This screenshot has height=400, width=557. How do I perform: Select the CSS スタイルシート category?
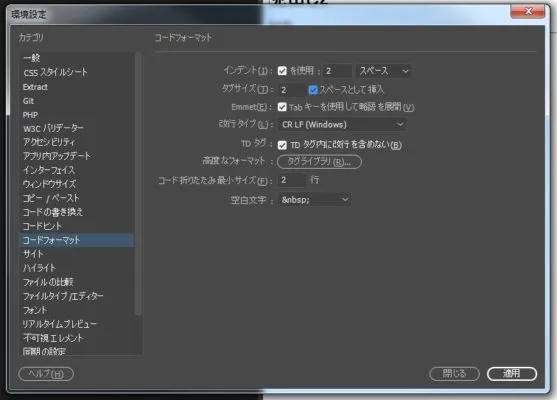pos(77,72)
